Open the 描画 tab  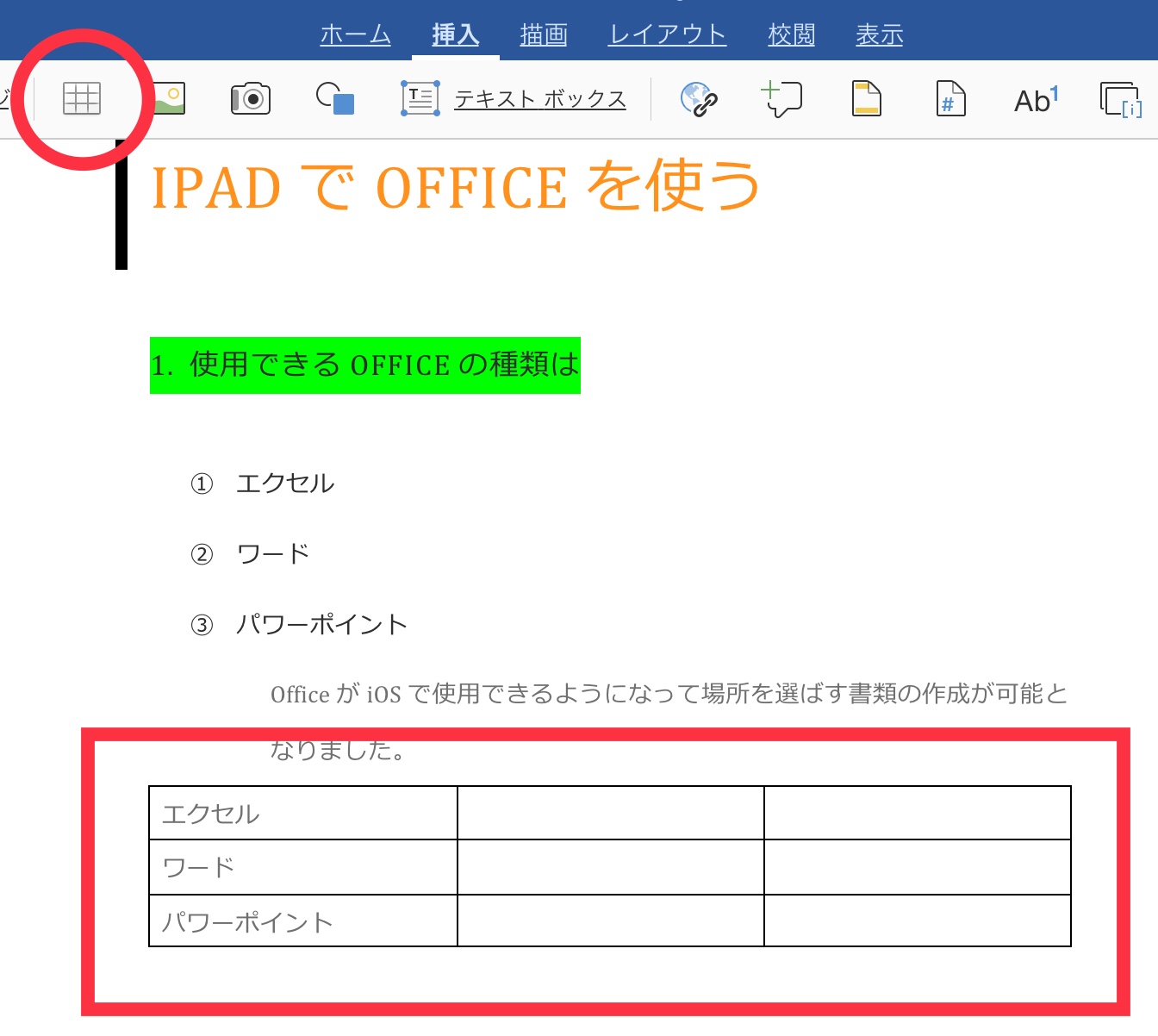point(544,34)
